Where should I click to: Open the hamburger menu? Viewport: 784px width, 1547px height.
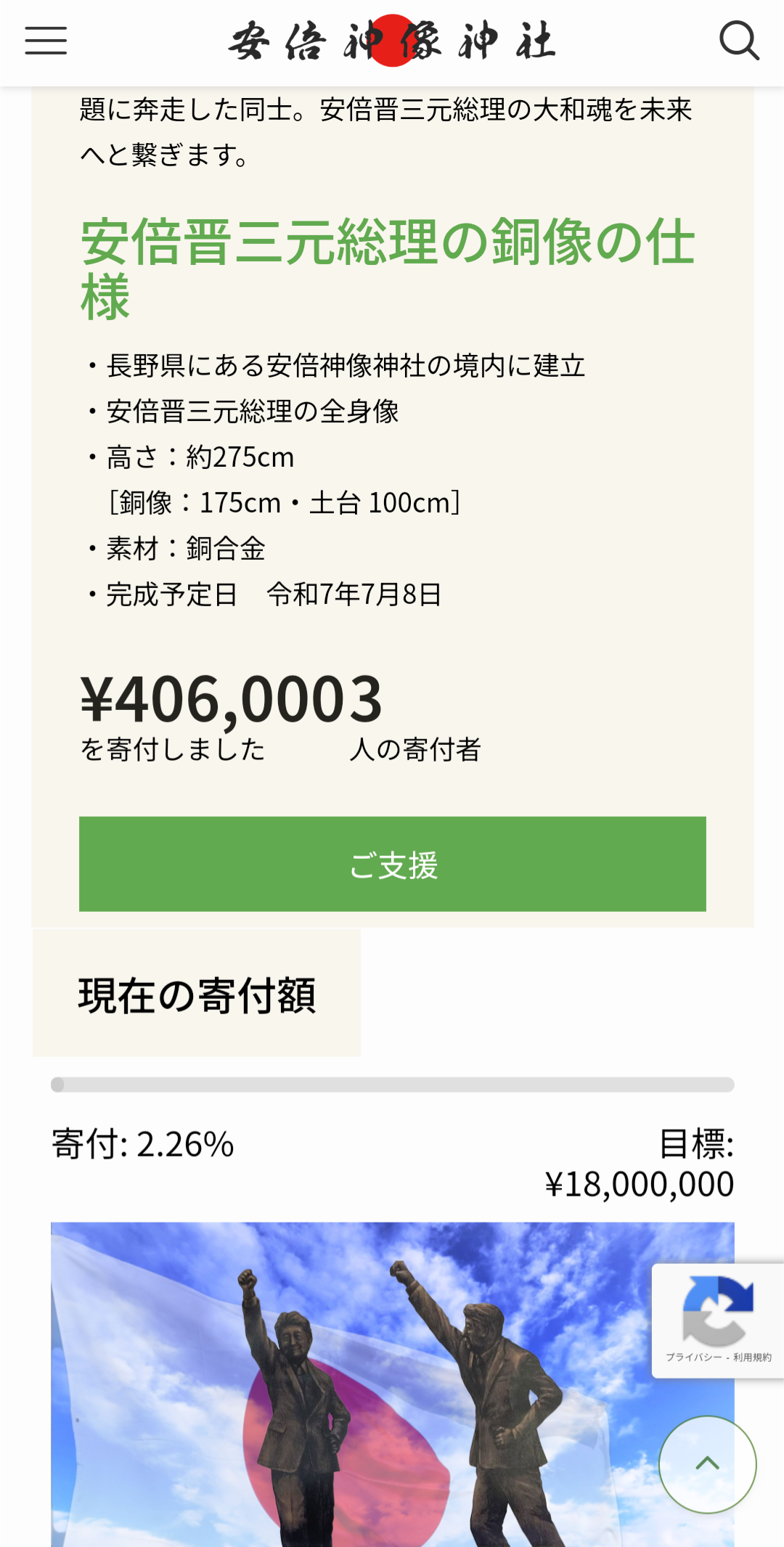click(x=46, y=41)
